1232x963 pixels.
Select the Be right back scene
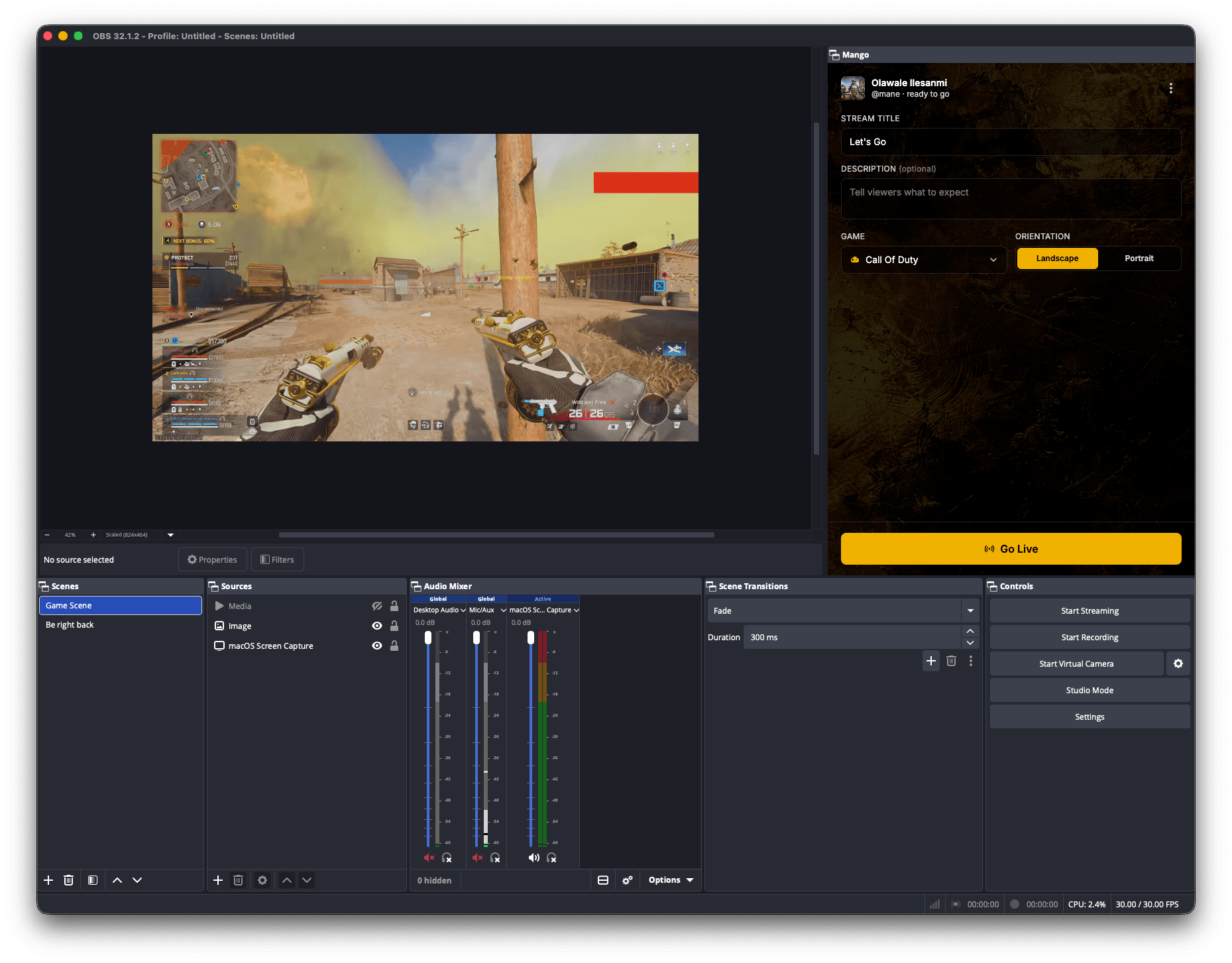pyautogui.click(x=121, y=625)
